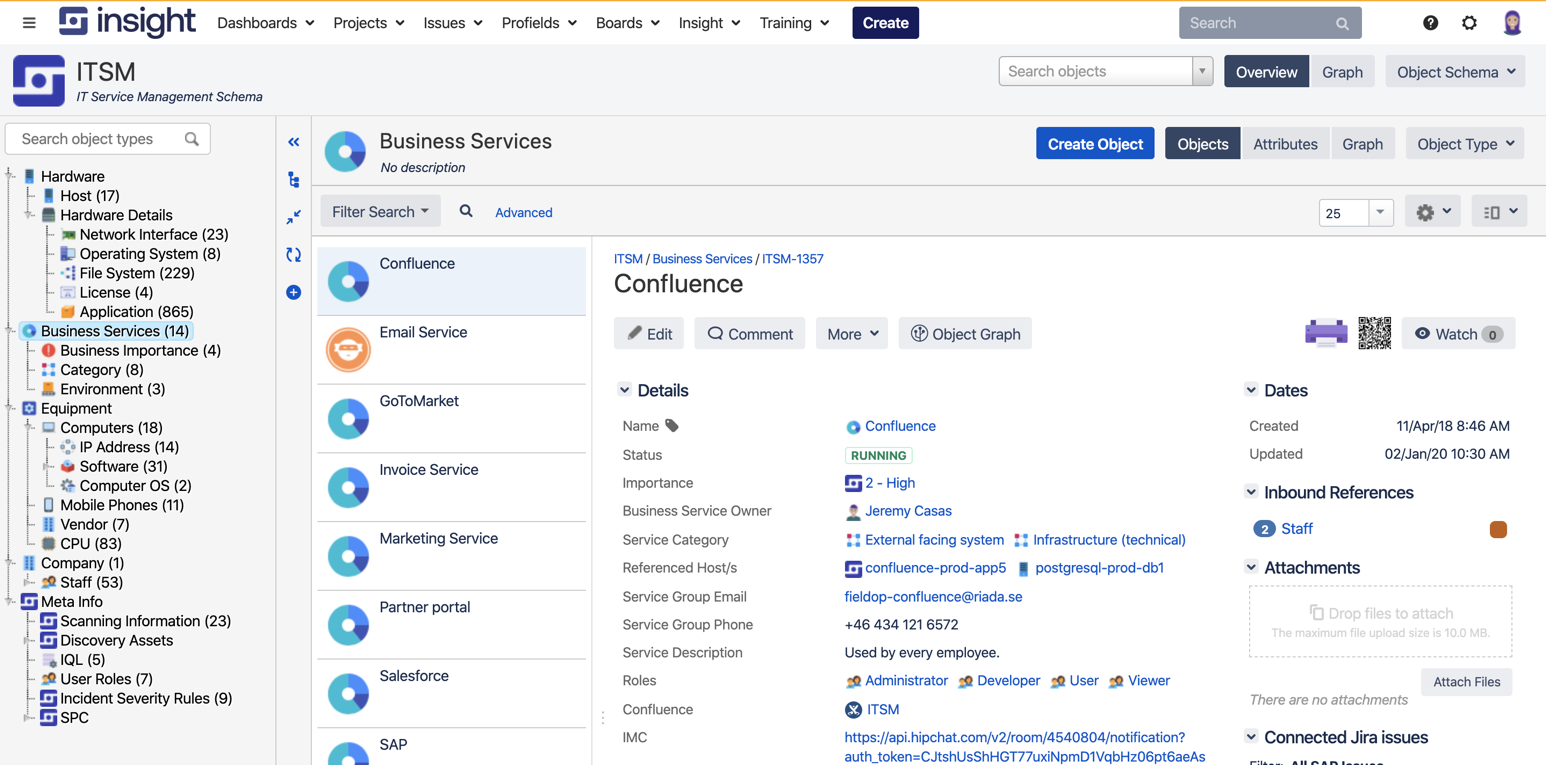Click the tag icon next to Name
The height and width of the screenshot is (765, 1546).
pos(672,426)
